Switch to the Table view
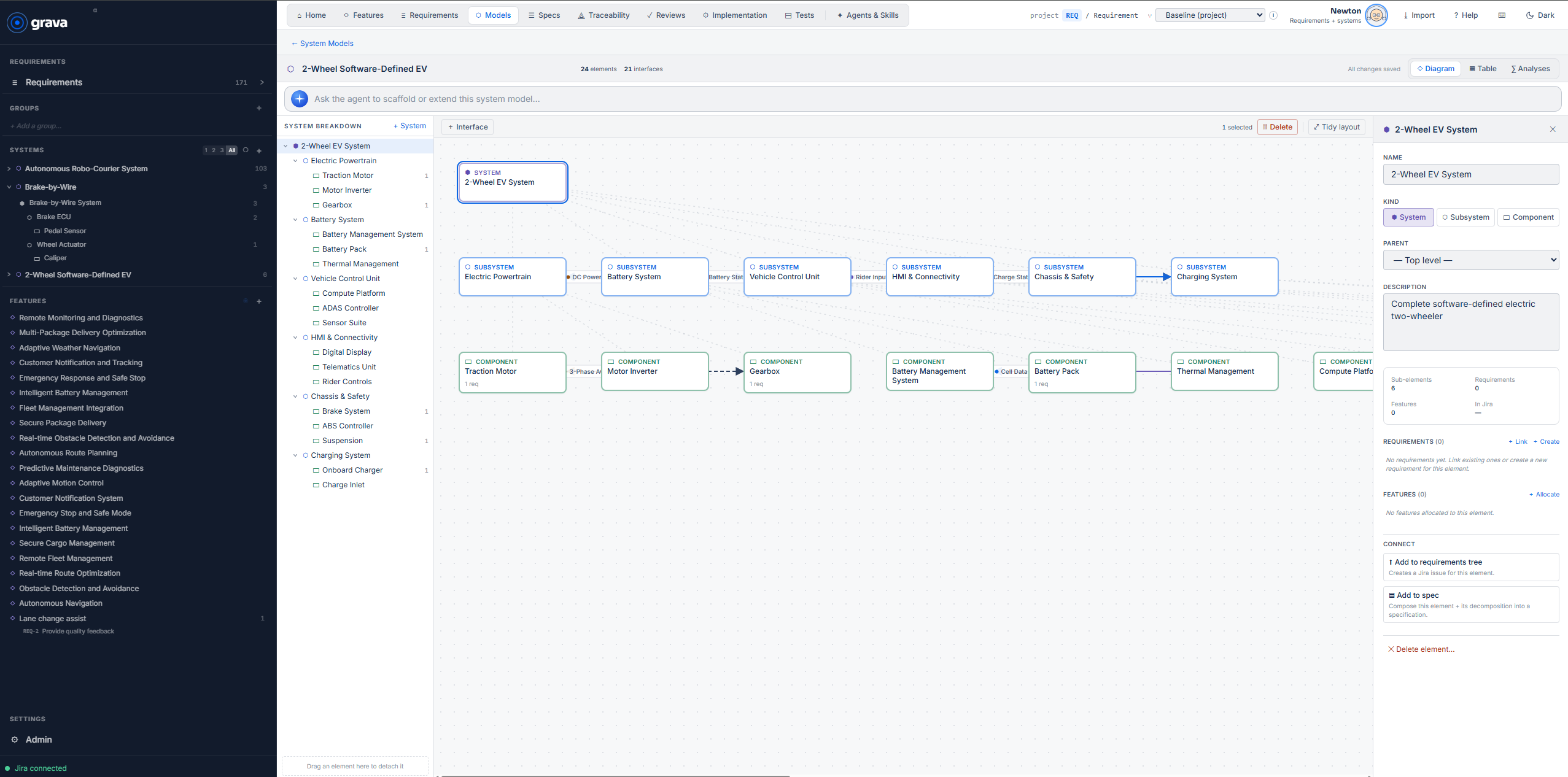Screen dimensions: 1568x777 [x=1483, y=69]
